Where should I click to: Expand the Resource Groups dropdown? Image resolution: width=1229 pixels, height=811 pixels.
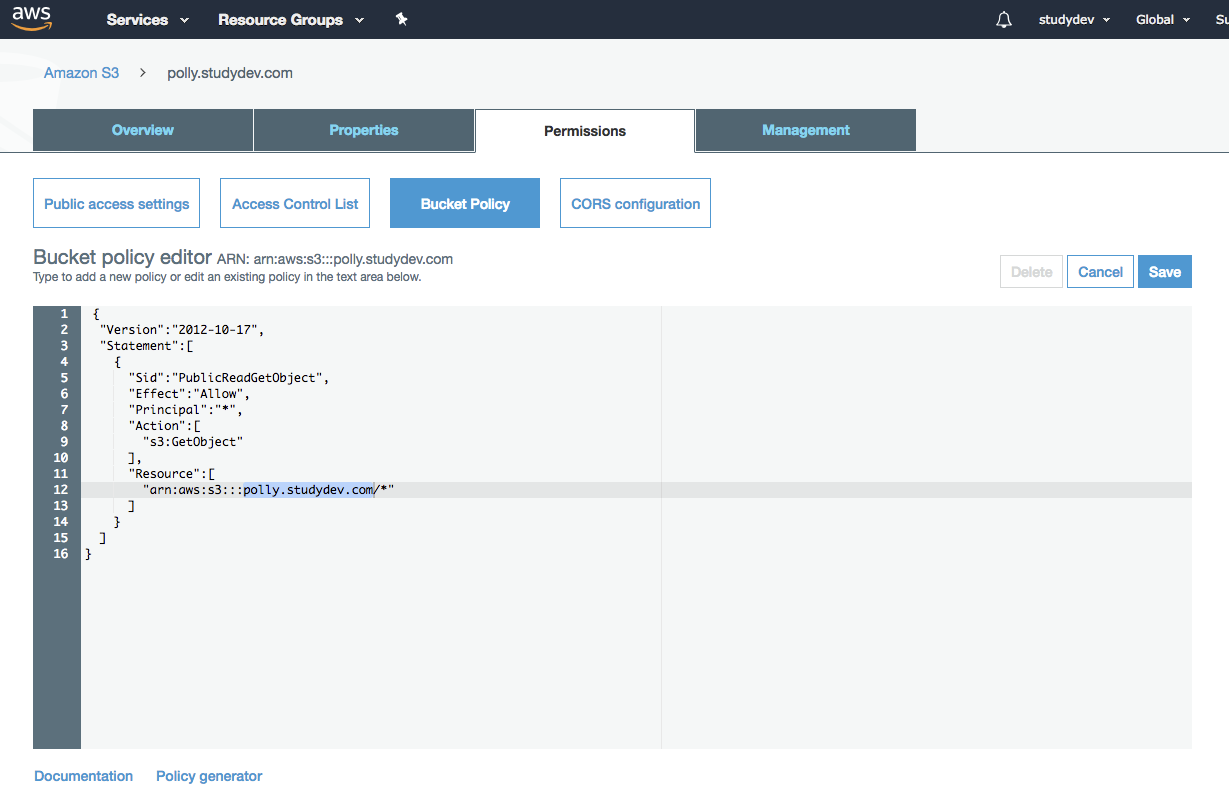coord(291,20)
